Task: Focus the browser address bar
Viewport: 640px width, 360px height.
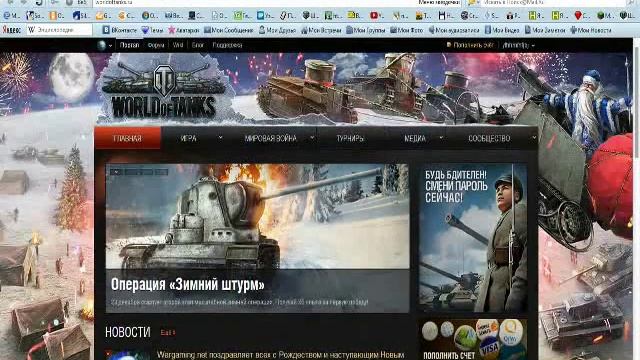Action: (253, 2)
